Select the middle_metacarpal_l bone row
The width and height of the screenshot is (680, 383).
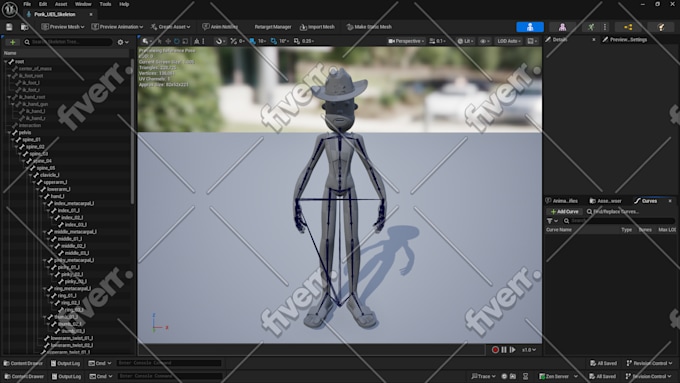(66, 232)
